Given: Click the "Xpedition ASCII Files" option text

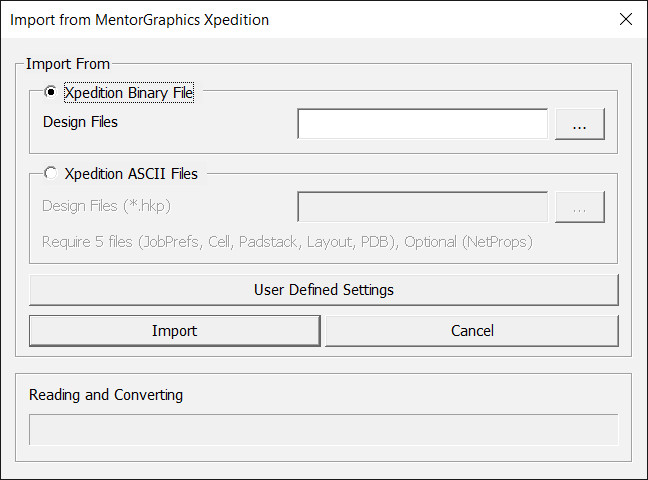Looking at the screenshot, I should (131, 173).
